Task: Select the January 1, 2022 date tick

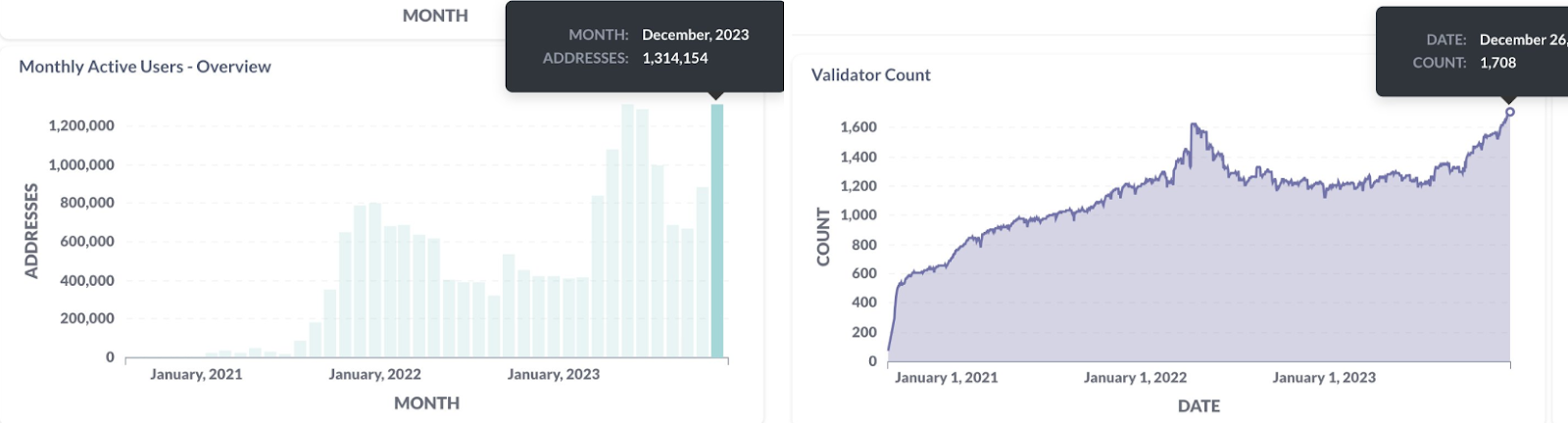Action: point(1135,377)
